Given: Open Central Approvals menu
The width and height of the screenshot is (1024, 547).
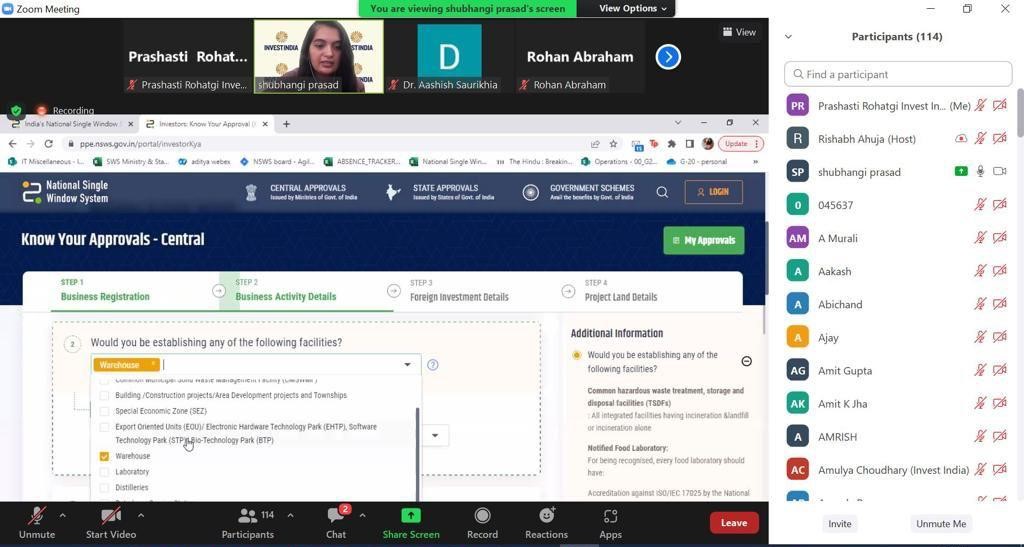Looking at the screenshot, I should [x=301, y=192].
